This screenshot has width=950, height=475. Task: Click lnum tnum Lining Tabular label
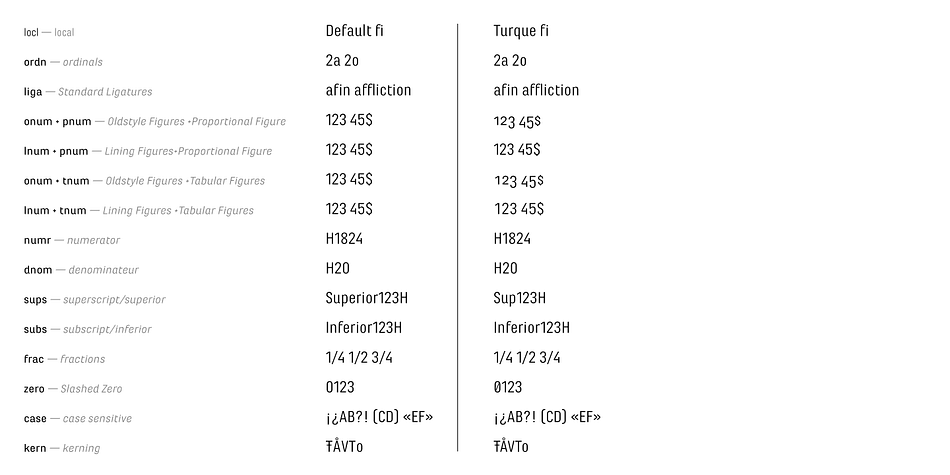[x=139, y=211]
